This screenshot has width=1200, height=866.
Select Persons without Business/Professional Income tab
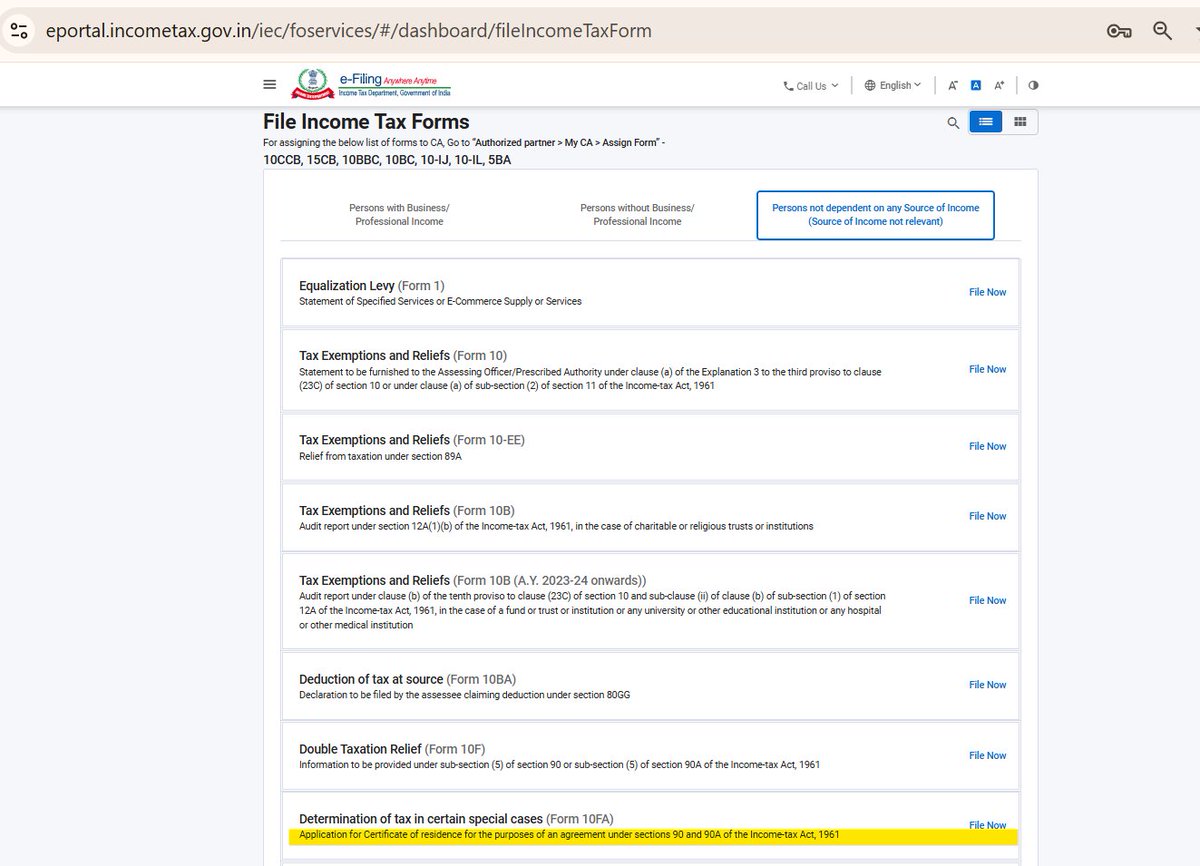[637, 214]
